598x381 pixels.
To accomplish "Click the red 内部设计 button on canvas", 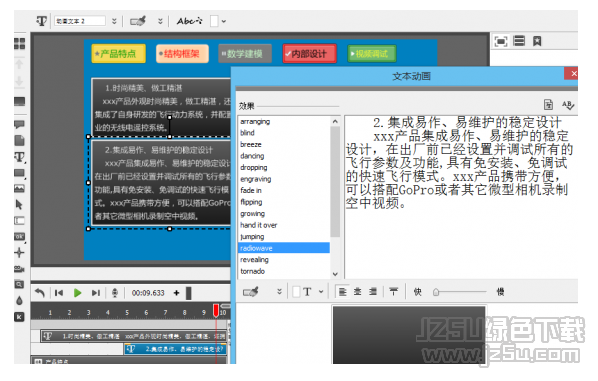I will [309, 54].
